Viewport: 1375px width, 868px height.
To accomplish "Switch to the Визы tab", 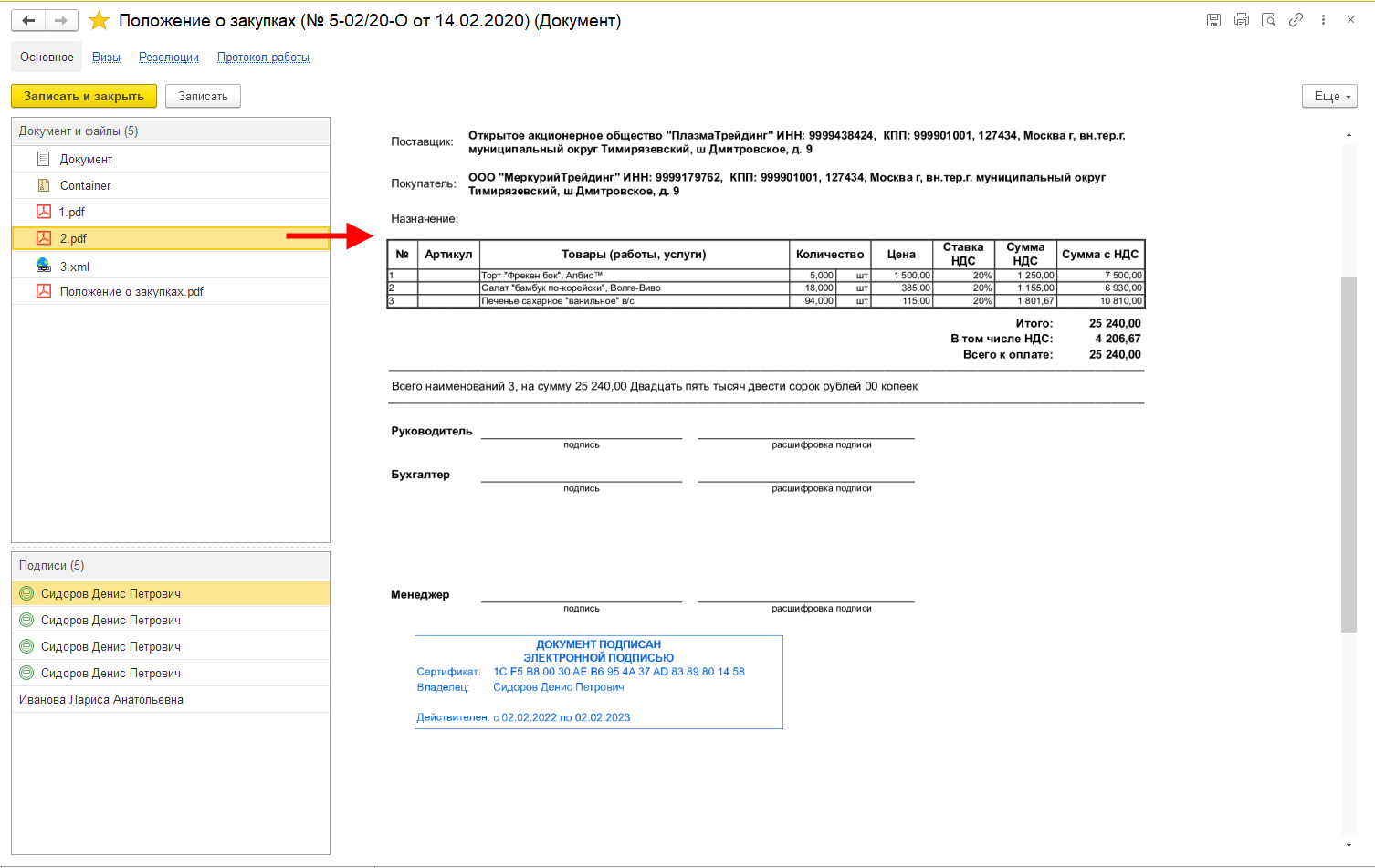I will coord(106,57).
